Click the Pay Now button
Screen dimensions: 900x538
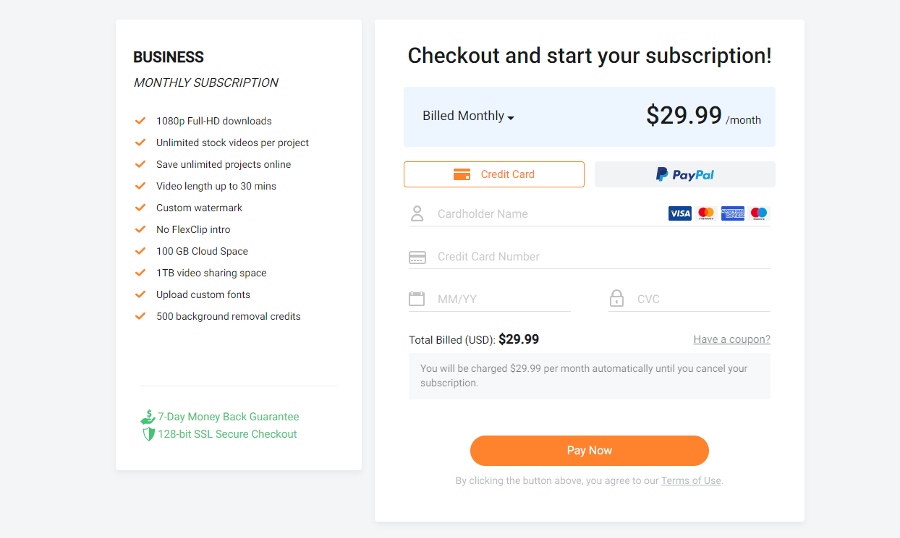(589, 451)
